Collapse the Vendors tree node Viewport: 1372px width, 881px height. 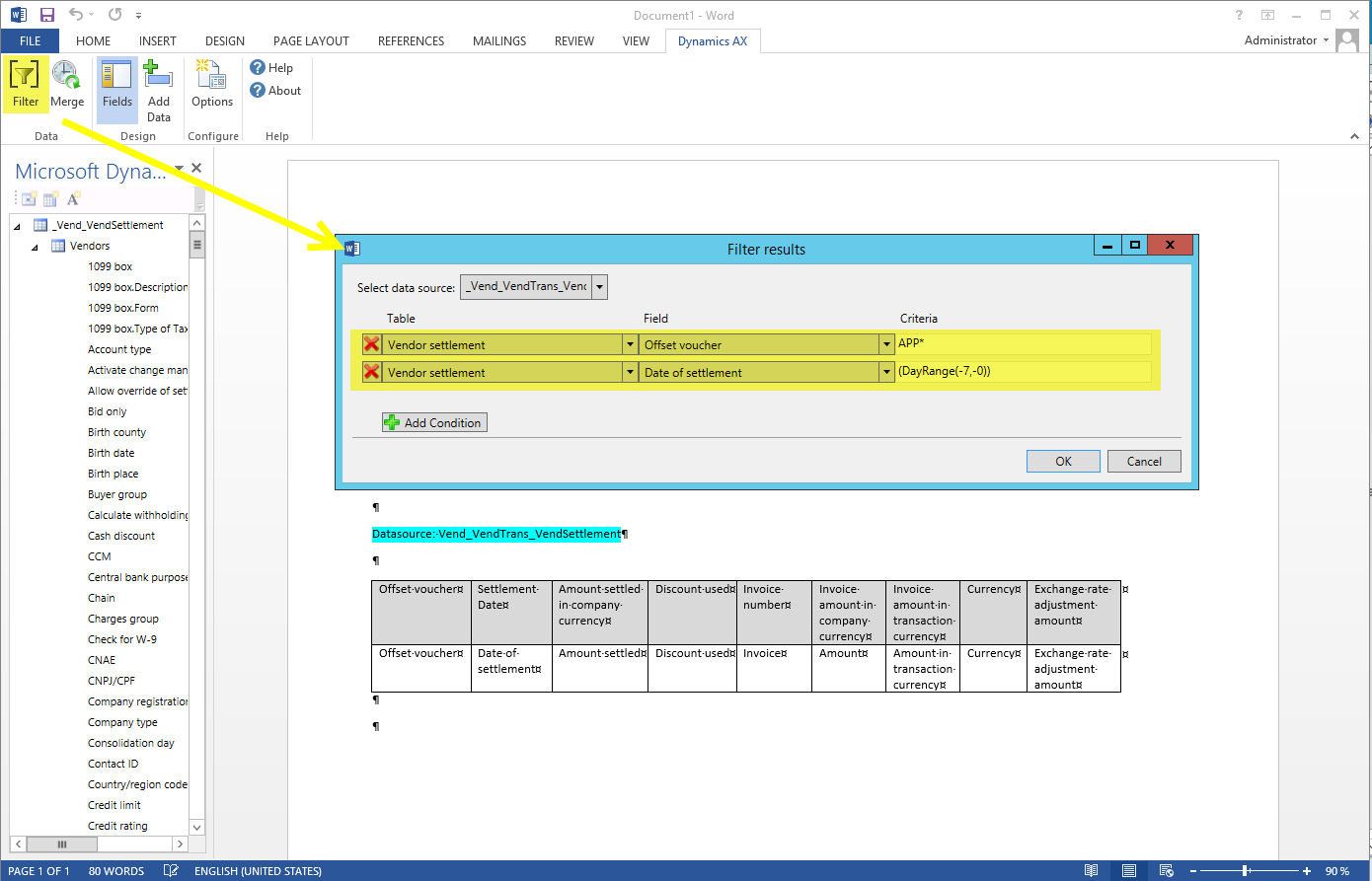click(x=35, y=247)
